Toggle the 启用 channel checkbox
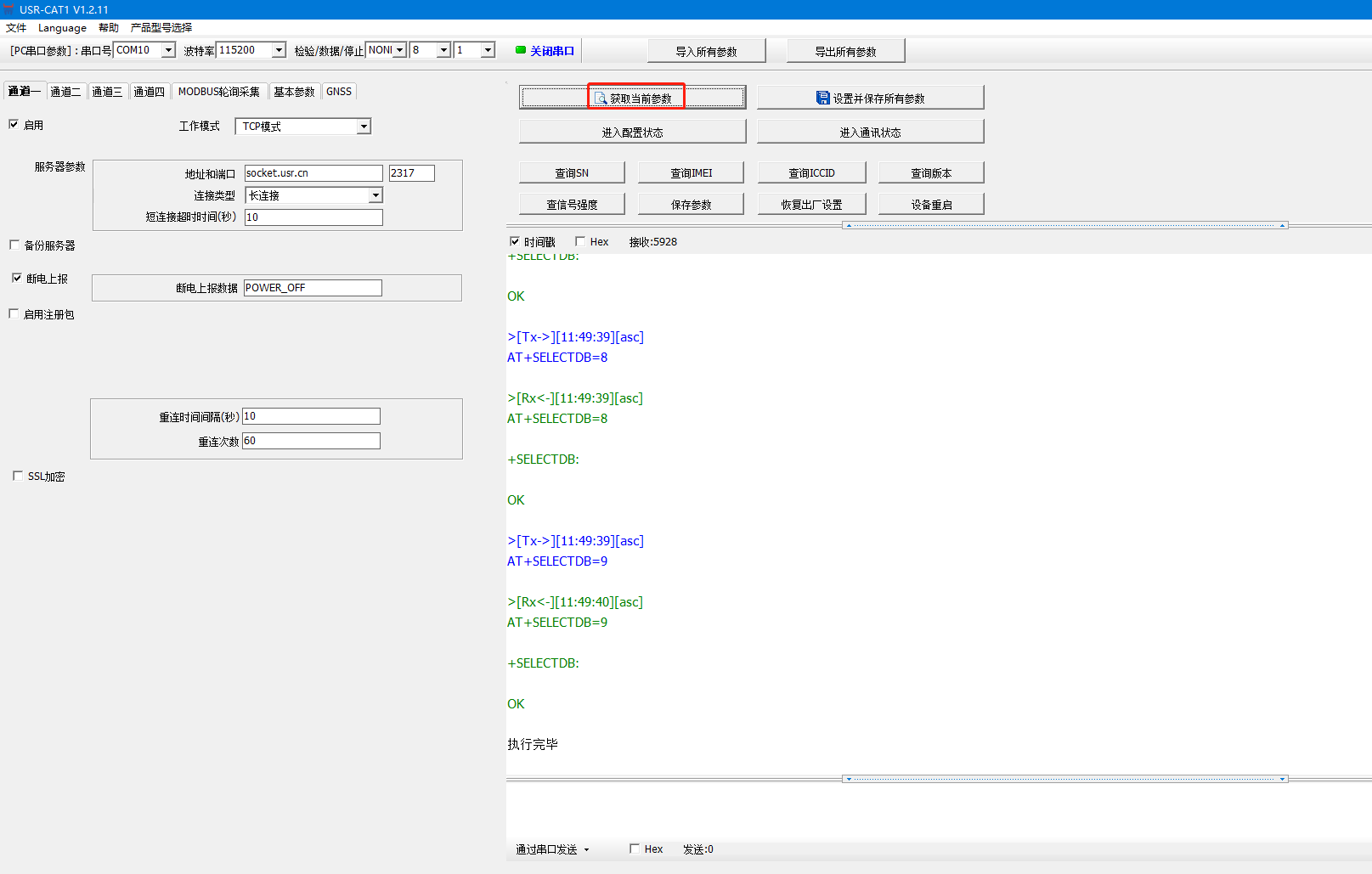Screen dimensions: 1372x874 [14, 124]
